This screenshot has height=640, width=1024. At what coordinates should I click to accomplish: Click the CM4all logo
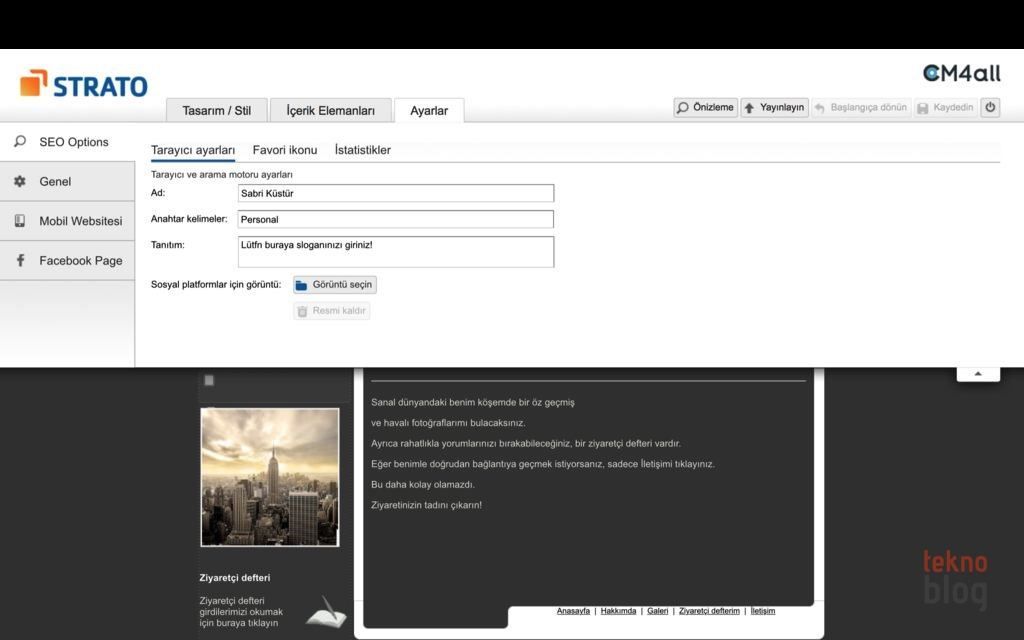960,74
